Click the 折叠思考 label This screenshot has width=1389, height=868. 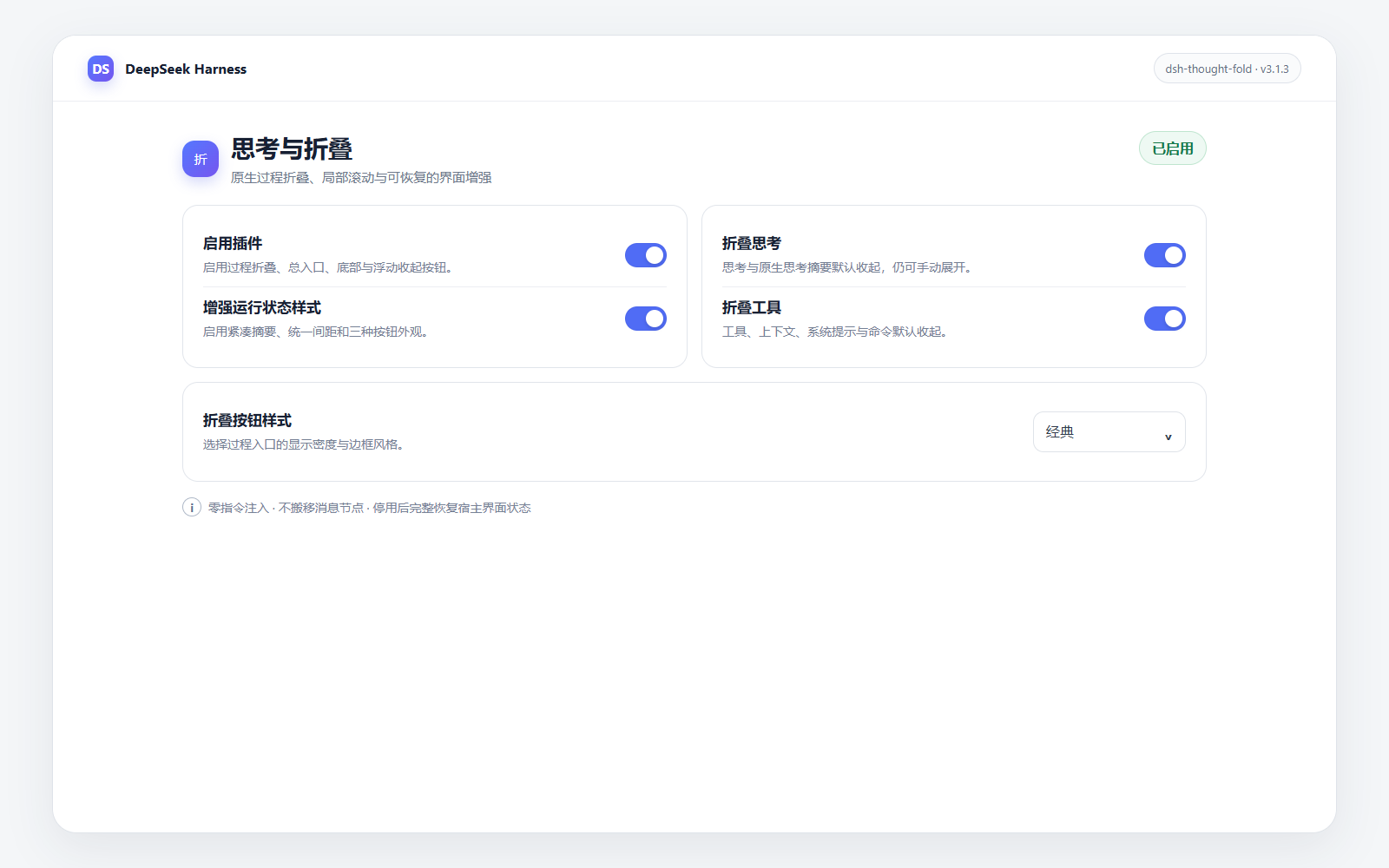pyautogui.click(x=752, y=244)
